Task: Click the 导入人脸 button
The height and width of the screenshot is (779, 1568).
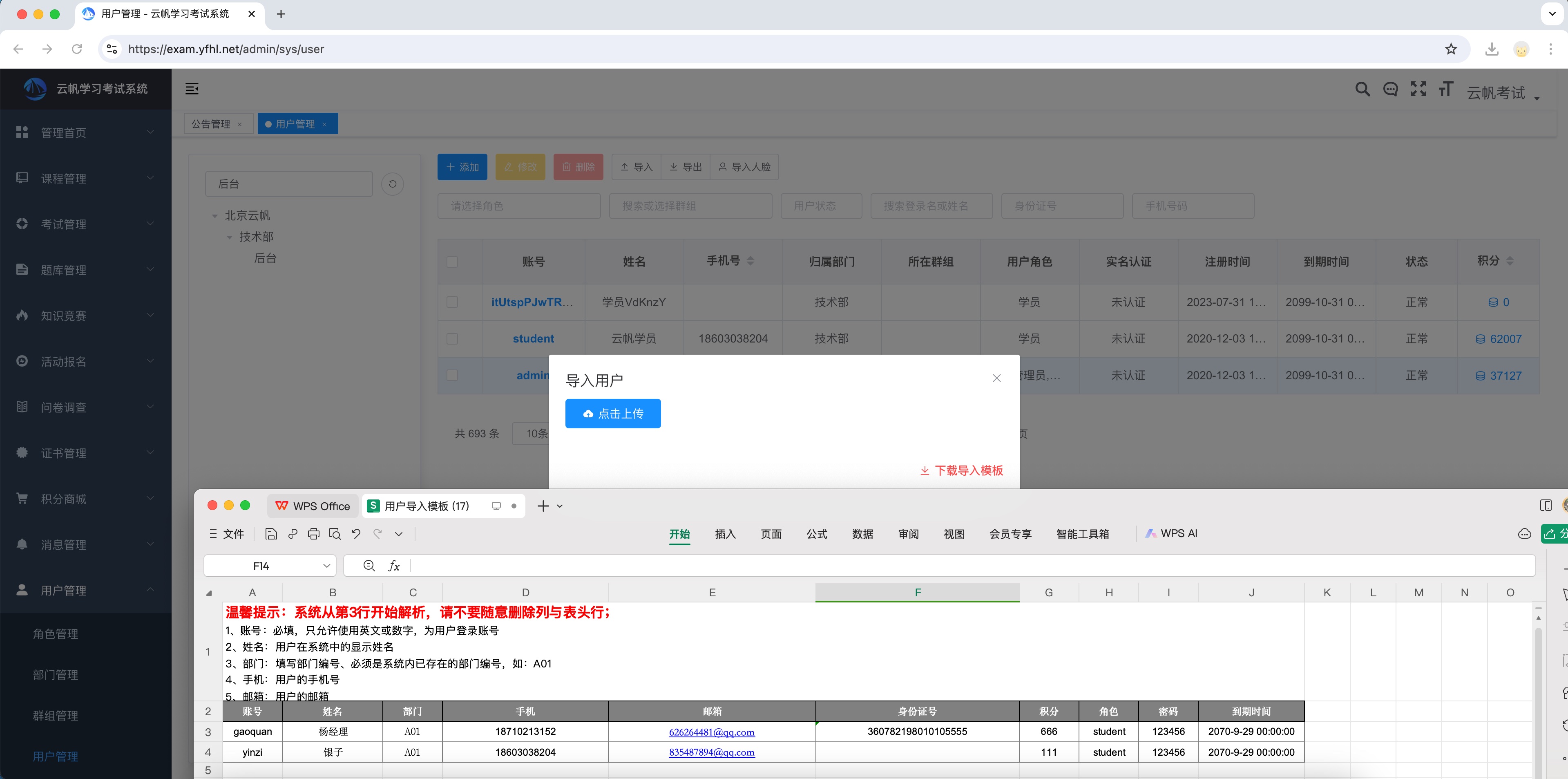Action: pos(744,167)
